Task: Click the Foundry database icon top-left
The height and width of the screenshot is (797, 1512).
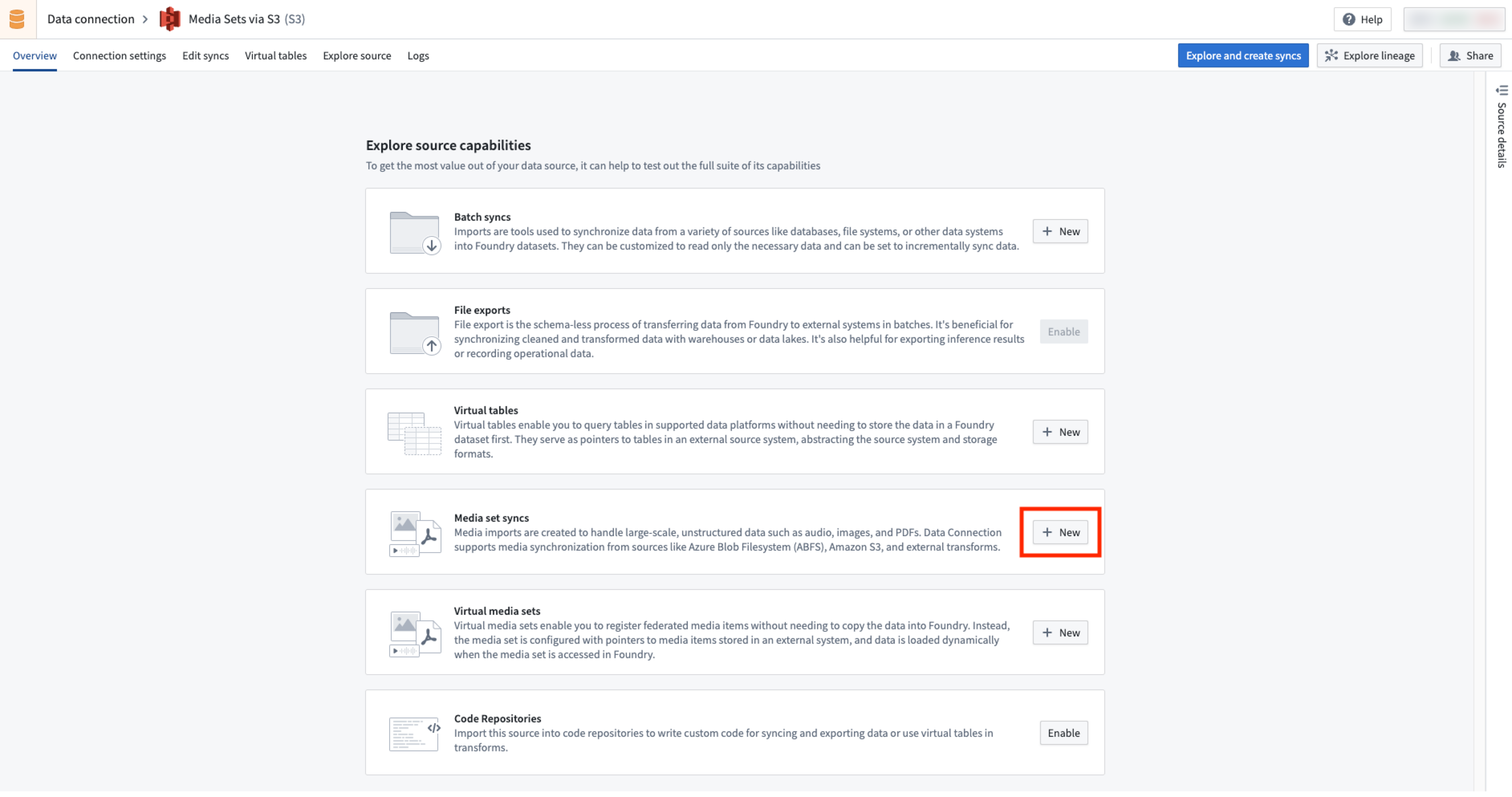Action: click(17, 19)
